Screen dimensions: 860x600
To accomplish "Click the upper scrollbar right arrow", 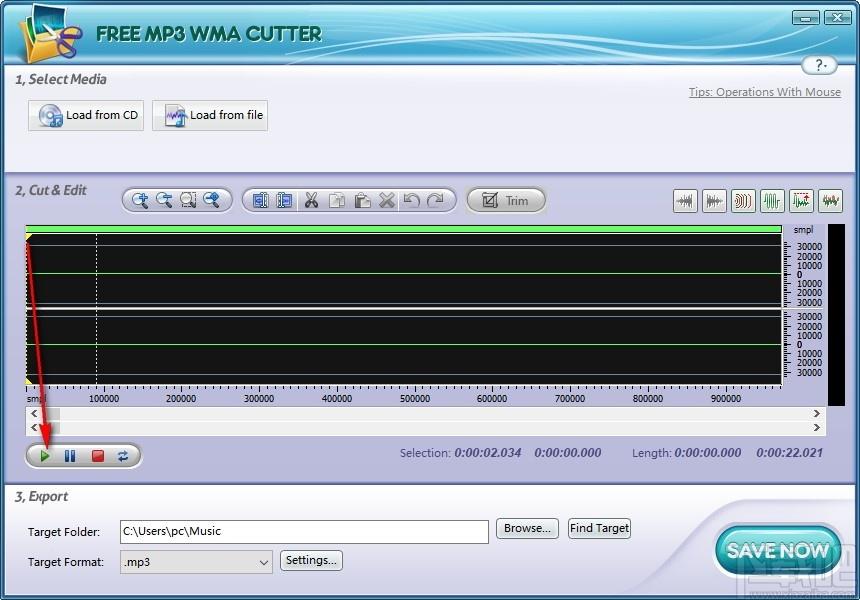I will click(x=817, y=414).
